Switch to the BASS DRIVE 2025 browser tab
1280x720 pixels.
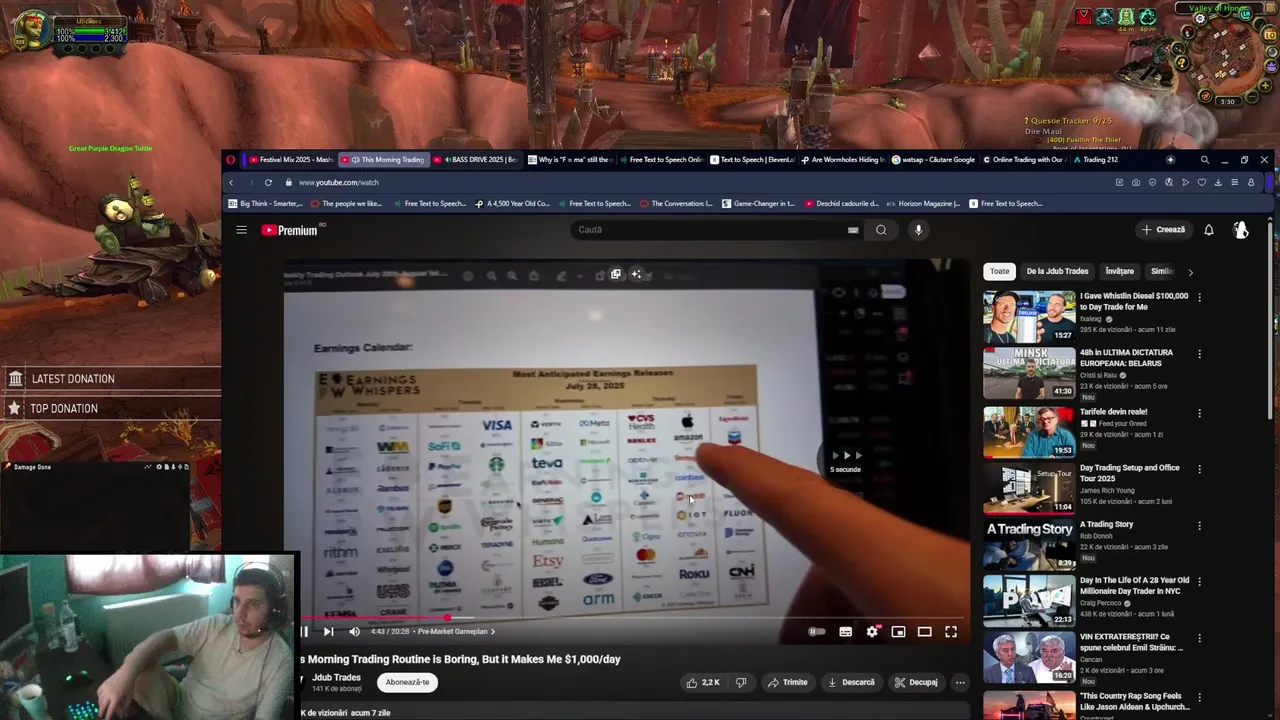pos(475,160)
